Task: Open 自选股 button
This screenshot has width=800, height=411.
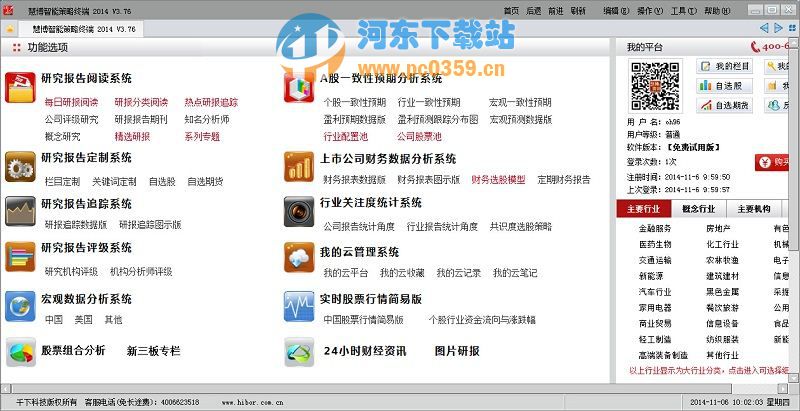Action: coord(724,86)
